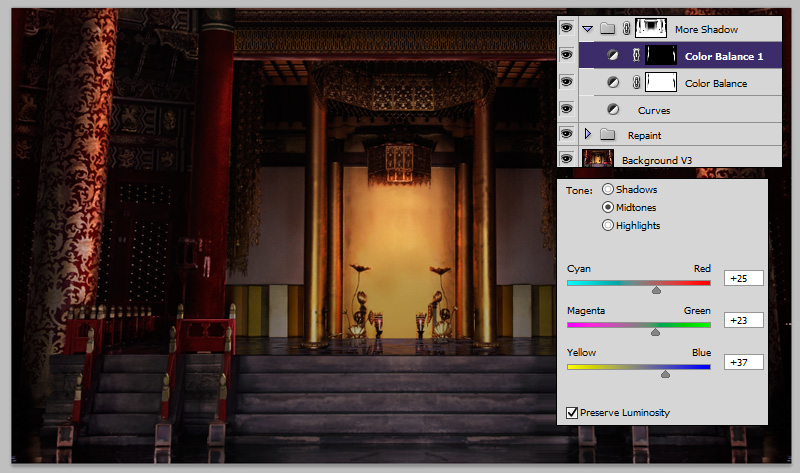Click the Color Balance 1 adjustment icon

click(x=613, y=55)
